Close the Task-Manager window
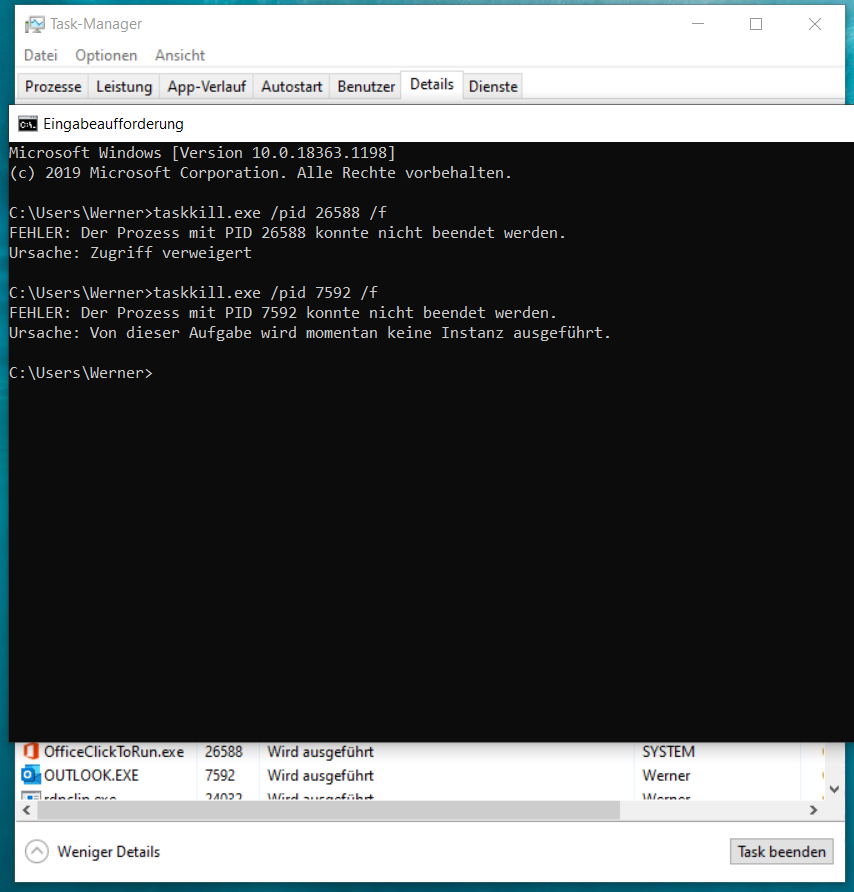Viewport: 854px width, 892px height. click(815, 24)
